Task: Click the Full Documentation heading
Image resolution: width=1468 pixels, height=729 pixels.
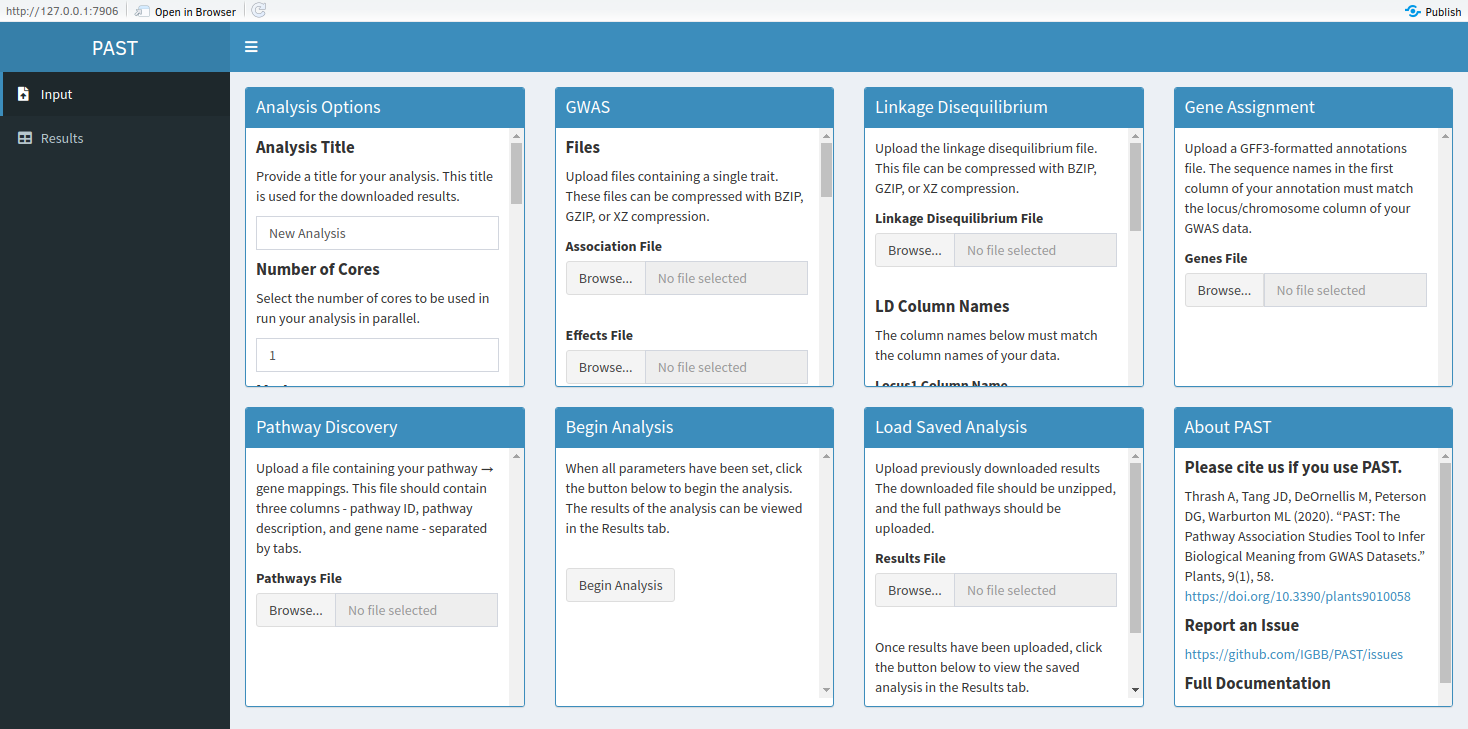Action: [1257, 683]
